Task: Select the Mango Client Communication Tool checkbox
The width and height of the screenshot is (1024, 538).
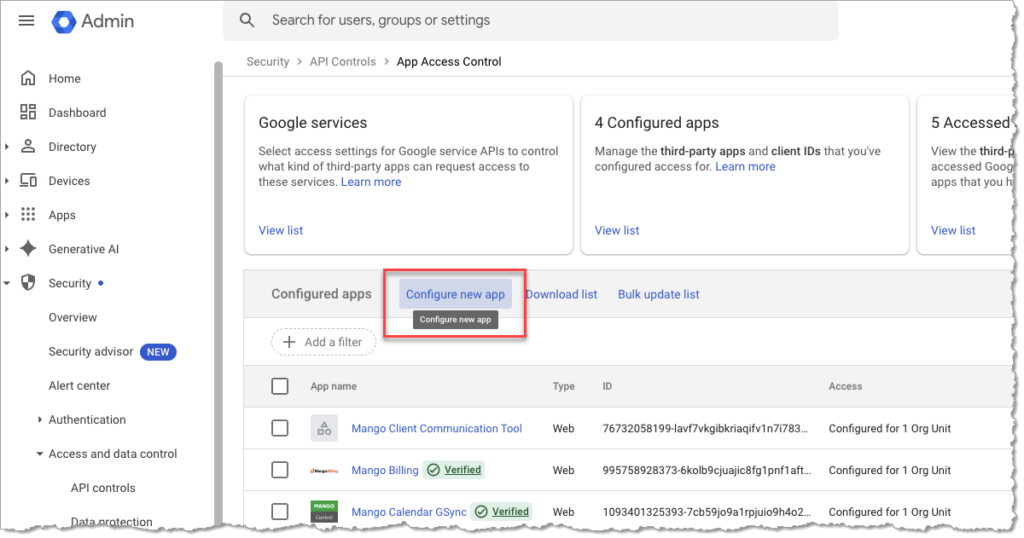Action: pyautogui.click(x=280, y=428)
